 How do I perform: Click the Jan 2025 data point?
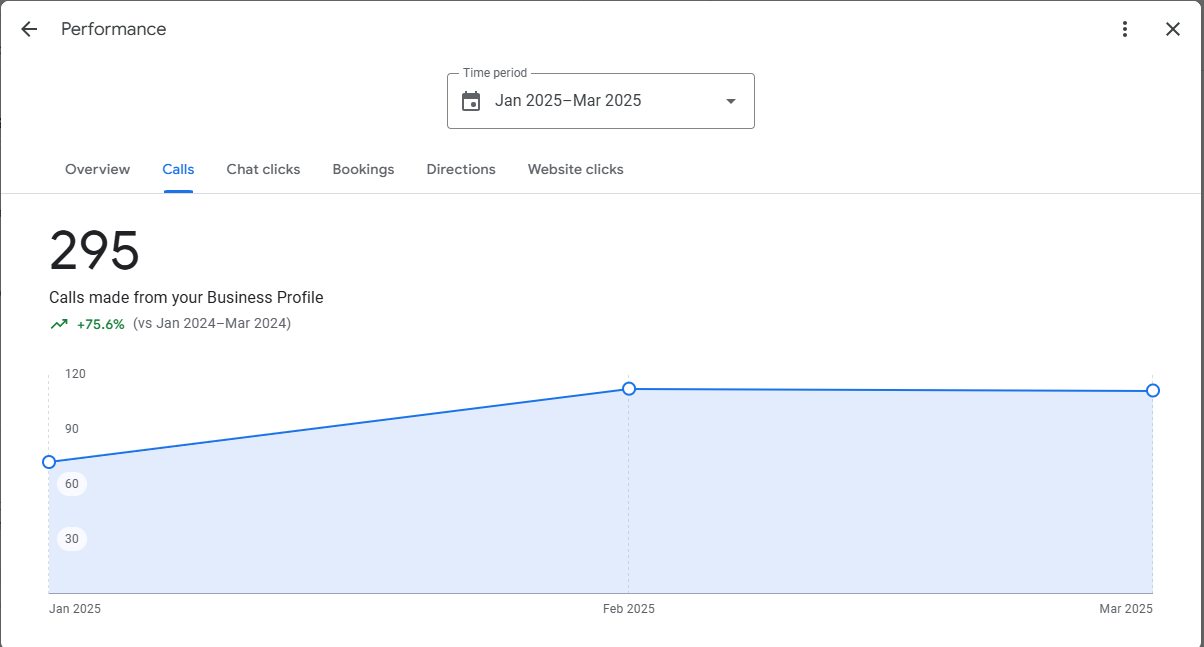click(x=49, y=462)
